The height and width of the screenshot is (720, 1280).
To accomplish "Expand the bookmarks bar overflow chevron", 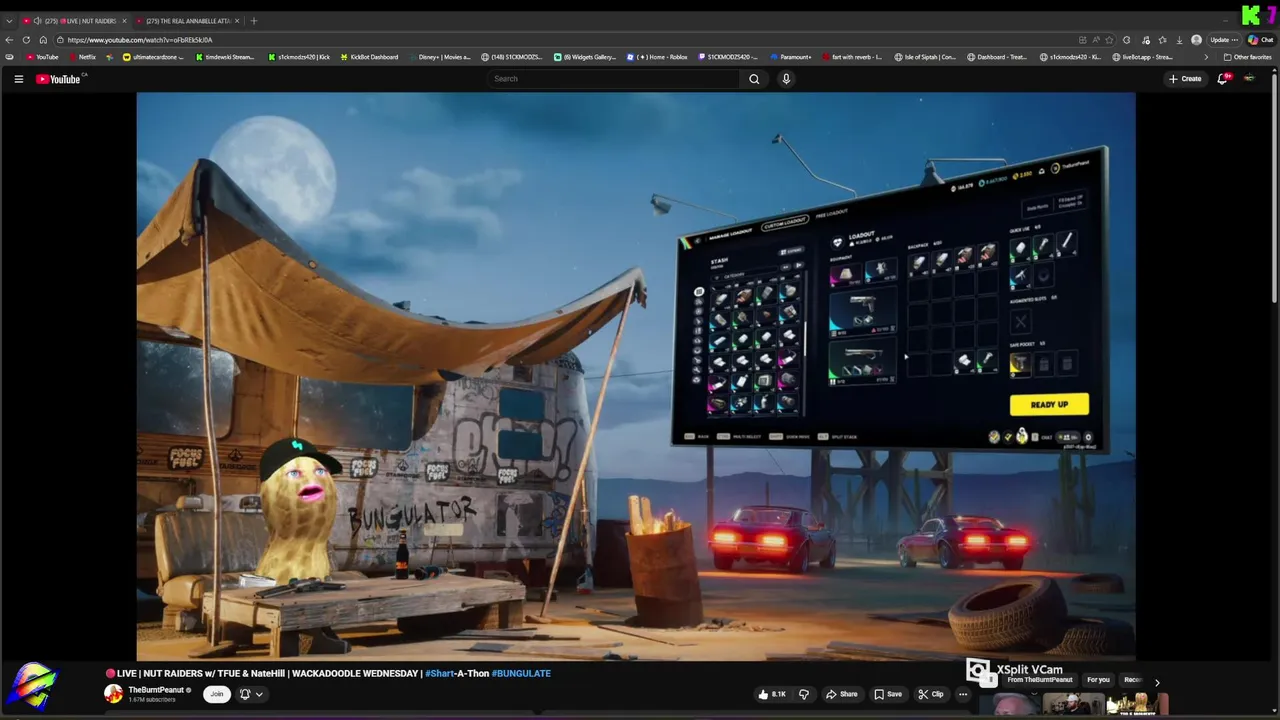I will coord(1206,57).
